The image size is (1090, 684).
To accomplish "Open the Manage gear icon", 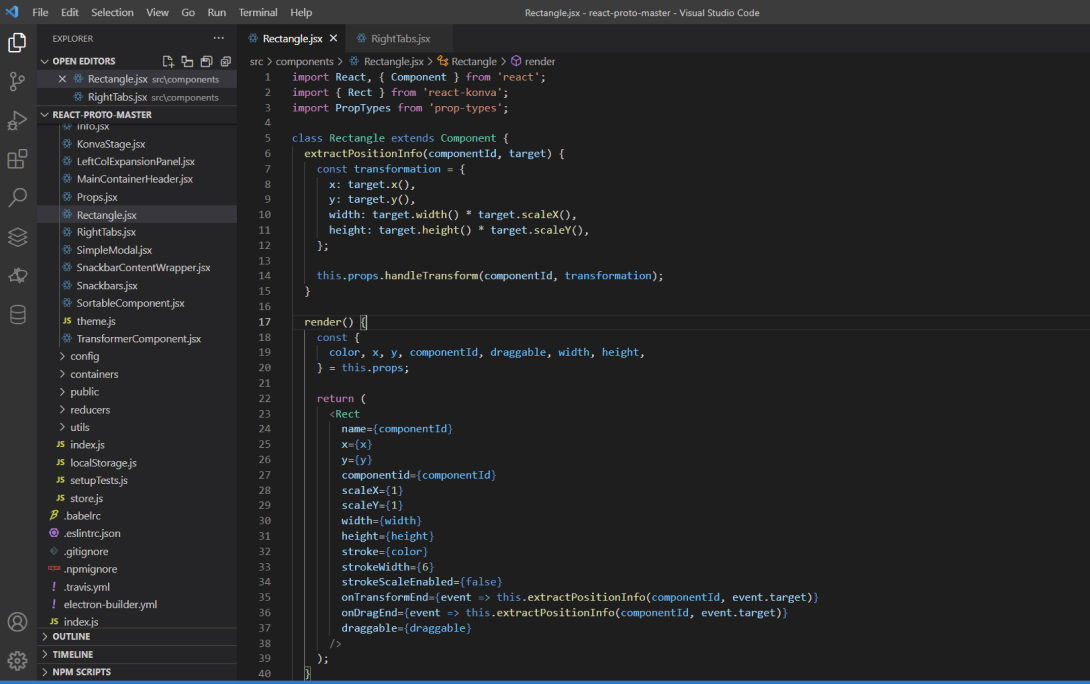I will pyautogui.click(x=17, y=660).
